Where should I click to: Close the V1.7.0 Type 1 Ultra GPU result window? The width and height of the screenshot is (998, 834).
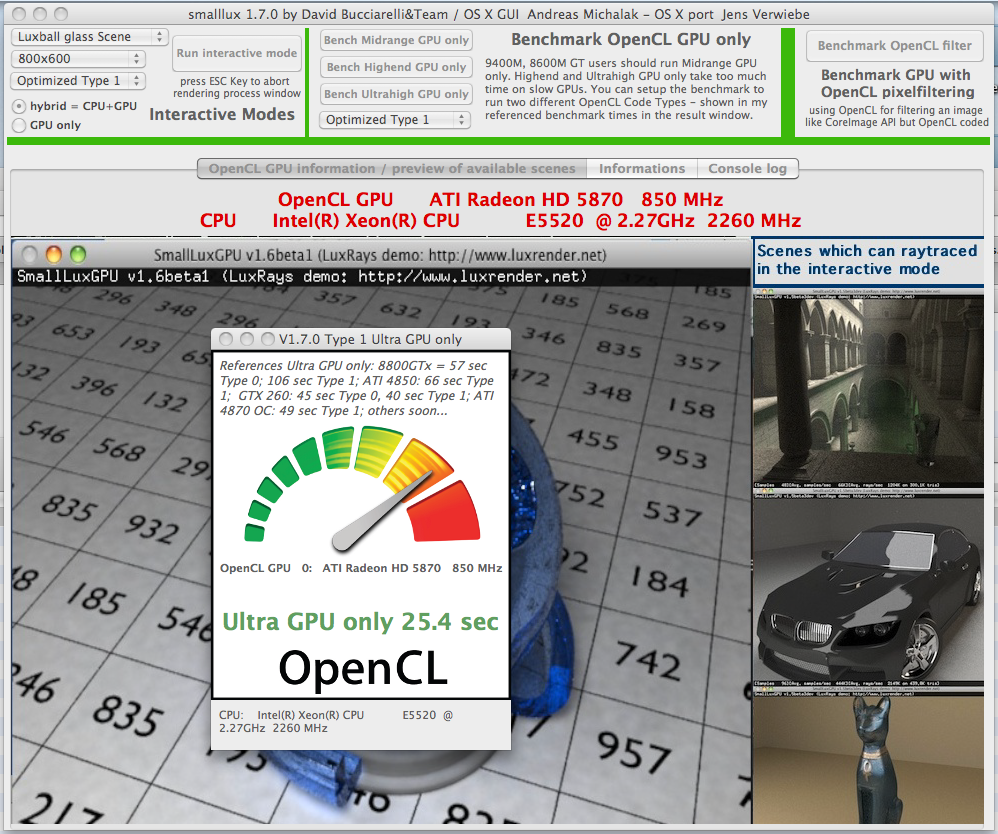226,339
